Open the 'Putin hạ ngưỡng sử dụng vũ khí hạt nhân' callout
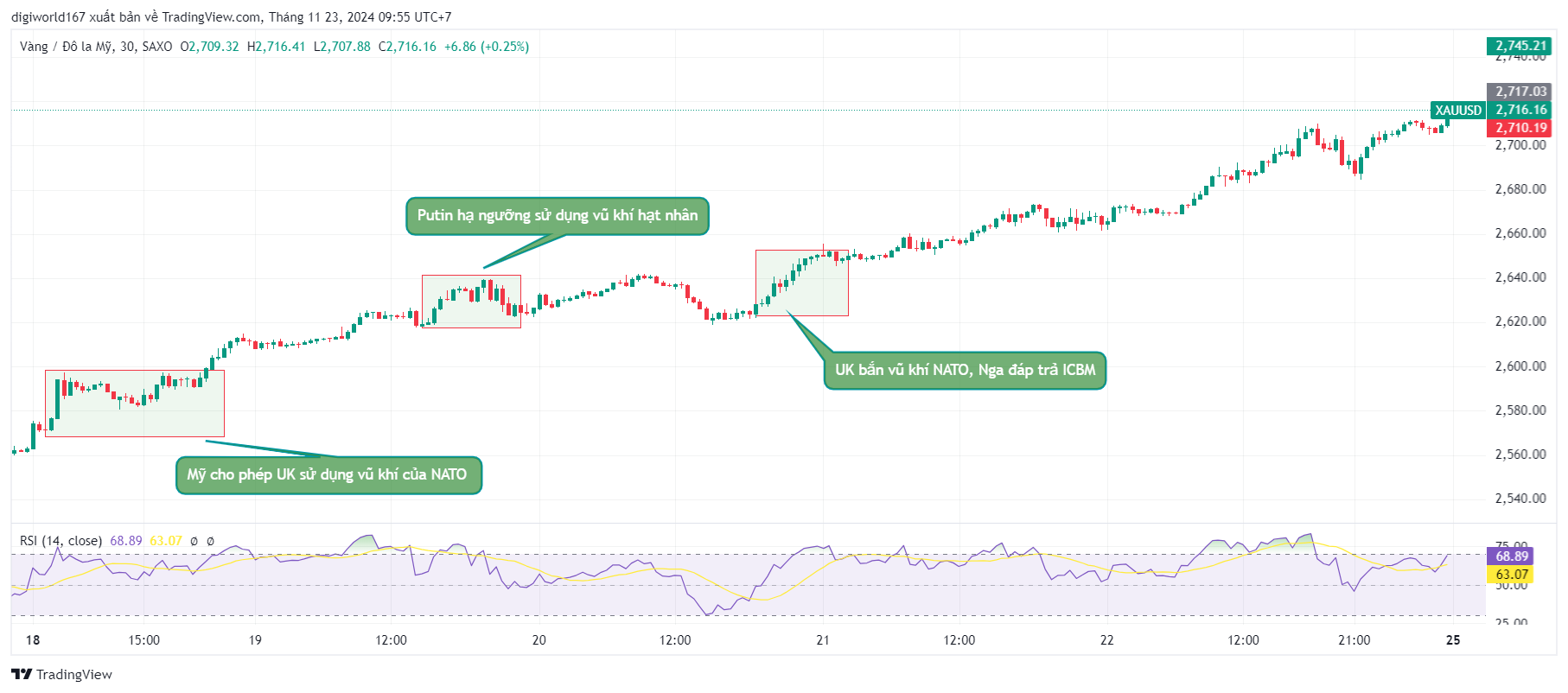 [558, 215]
